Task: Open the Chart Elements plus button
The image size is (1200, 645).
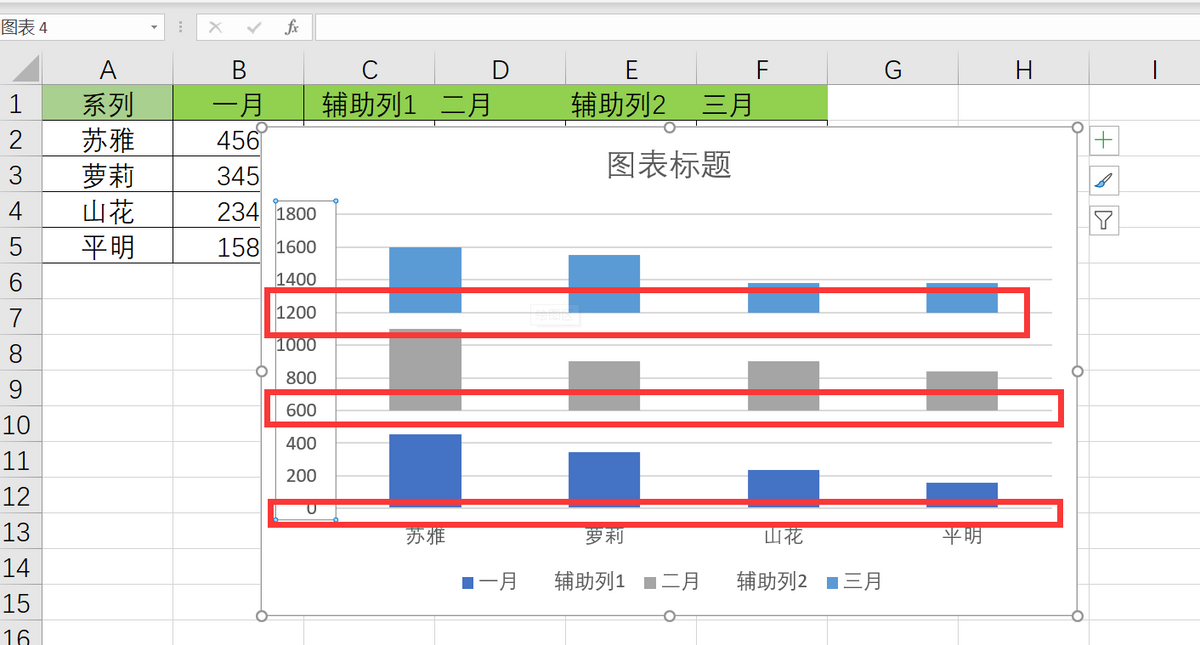Action: pos(1104,141)
